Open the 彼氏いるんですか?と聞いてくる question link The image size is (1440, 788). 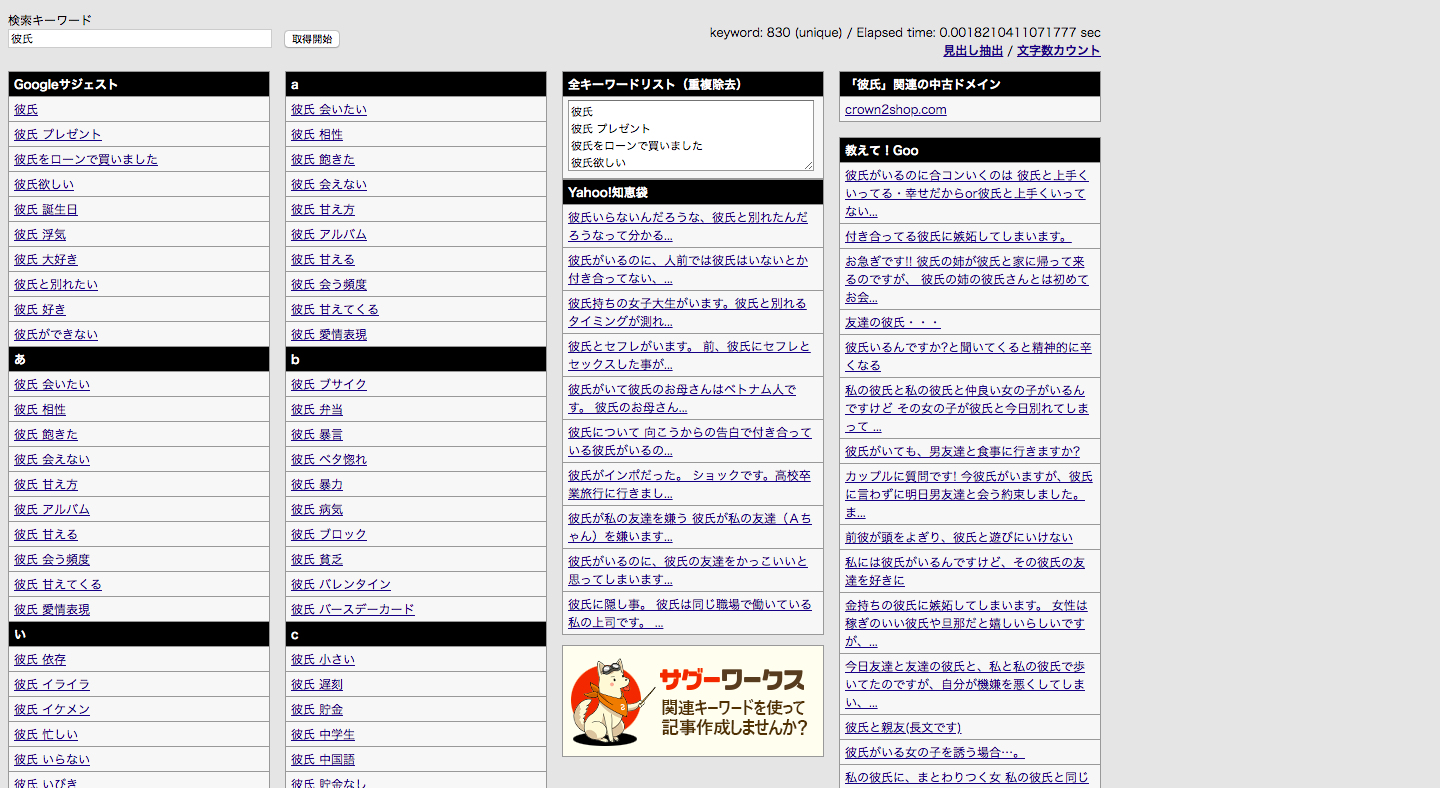coord(968,356)
